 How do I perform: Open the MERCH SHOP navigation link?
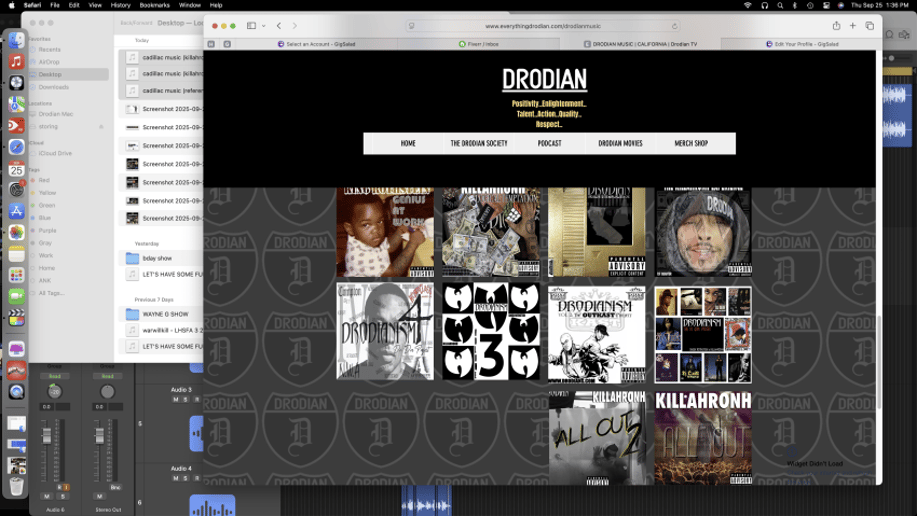[x=691, y=143]
